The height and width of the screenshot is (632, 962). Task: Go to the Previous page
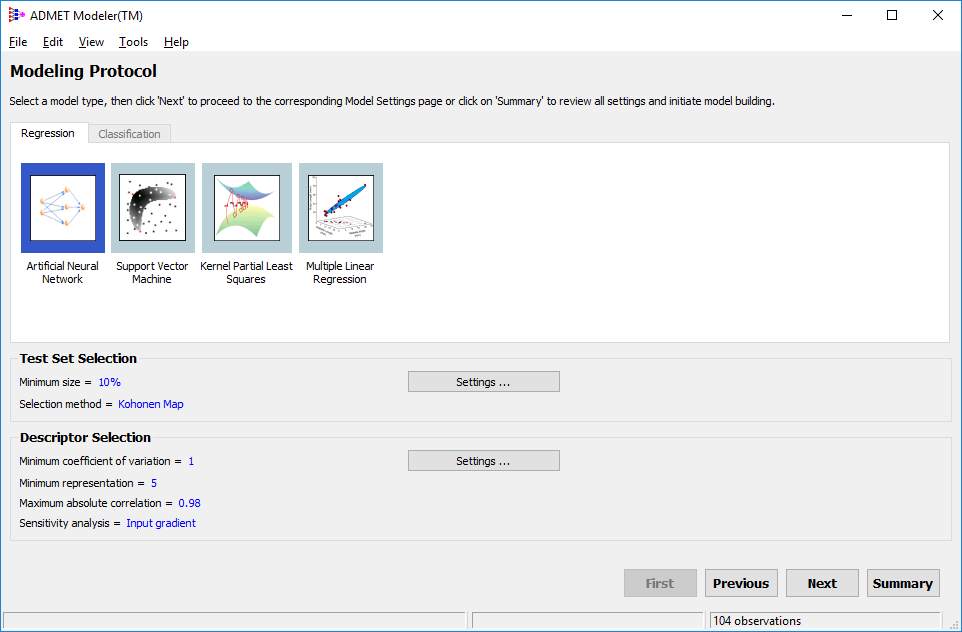point(741,583)
